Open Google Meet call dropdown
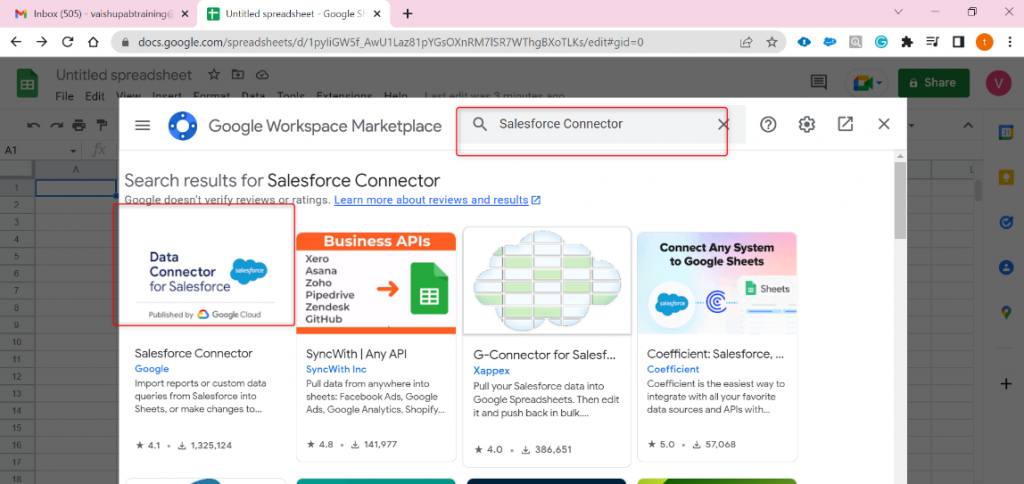The width and height of the screenshot is (1024, 484). [867, 83]
